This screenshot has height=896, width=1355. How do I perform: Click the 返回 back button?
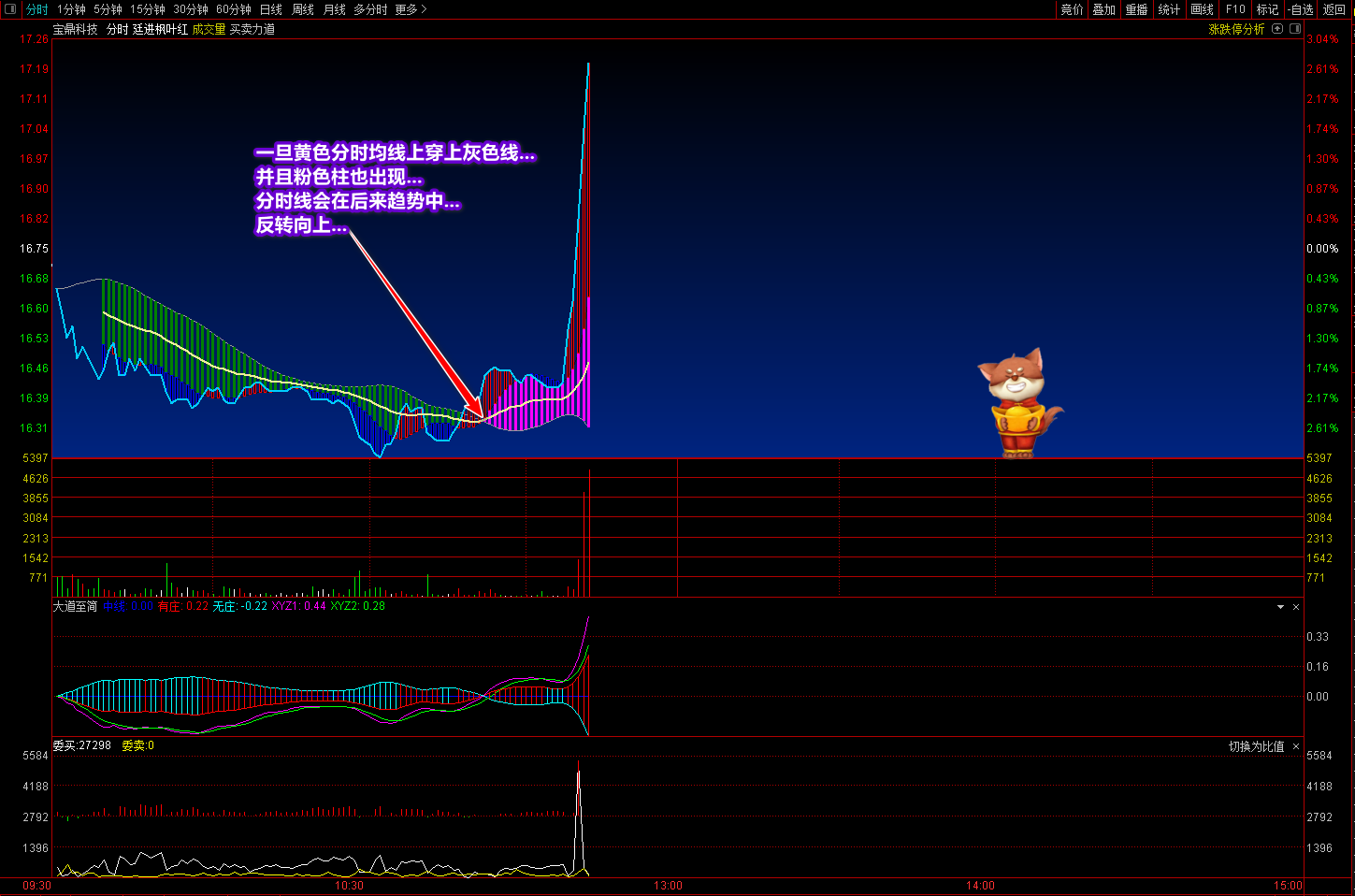tap(1334, 9)
